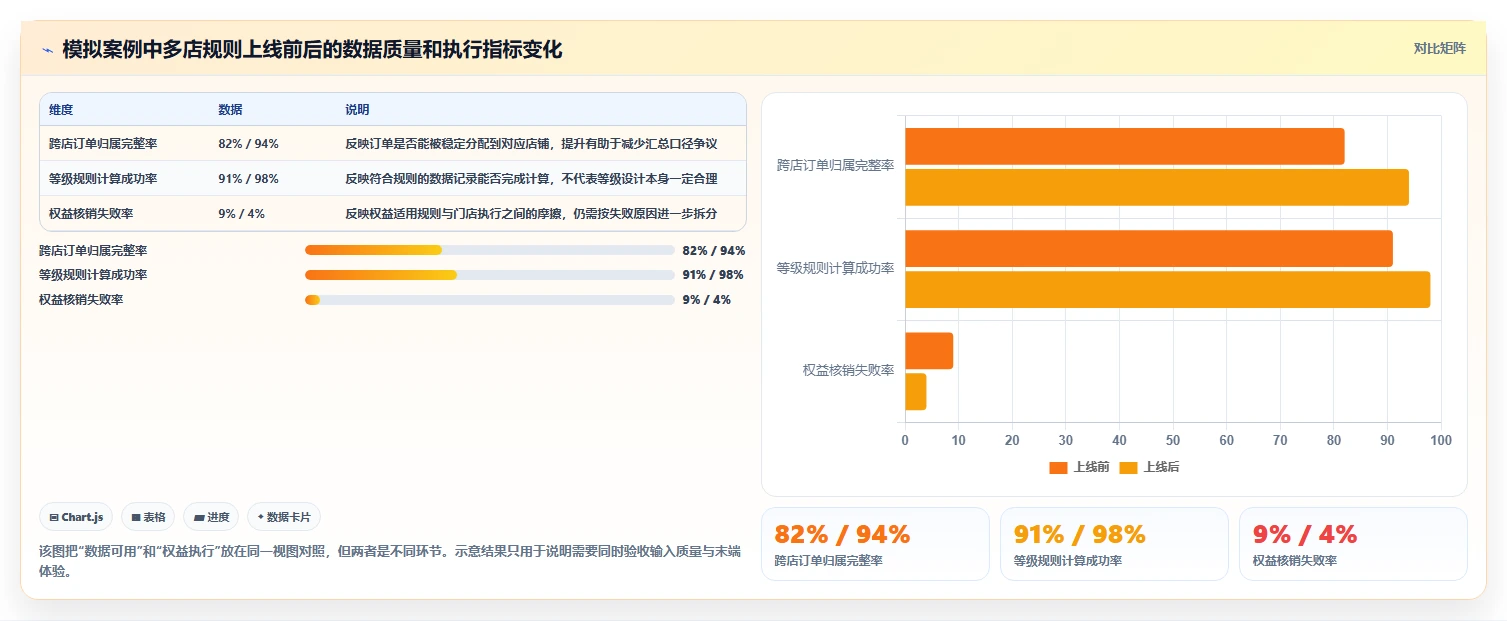
Task: Click the 上线前 bar for 跨店订单归属完整率
Action: click(x=1125, y=146)
